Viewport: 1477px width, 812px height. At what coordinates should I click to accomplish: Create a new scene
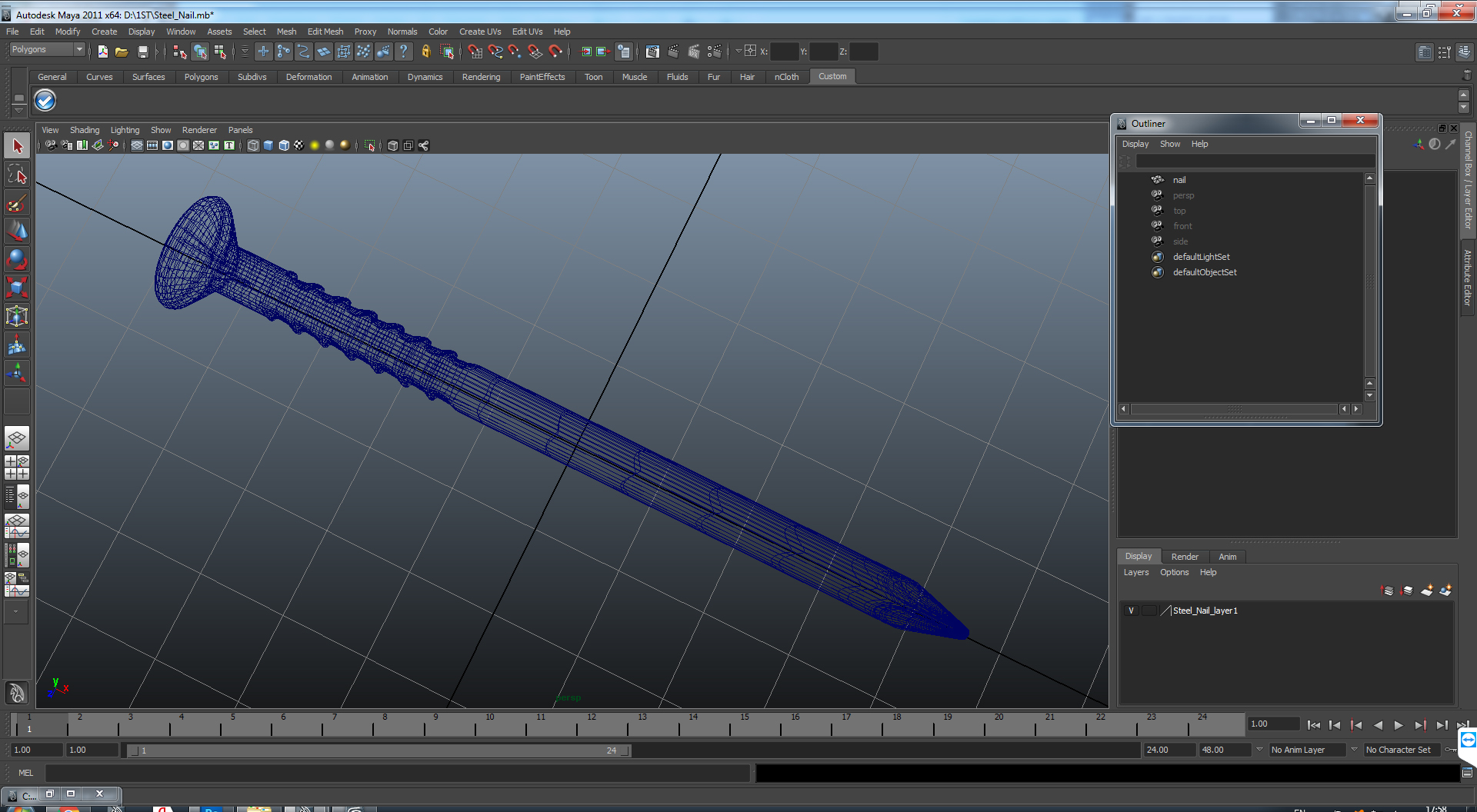tap(103, 52)
